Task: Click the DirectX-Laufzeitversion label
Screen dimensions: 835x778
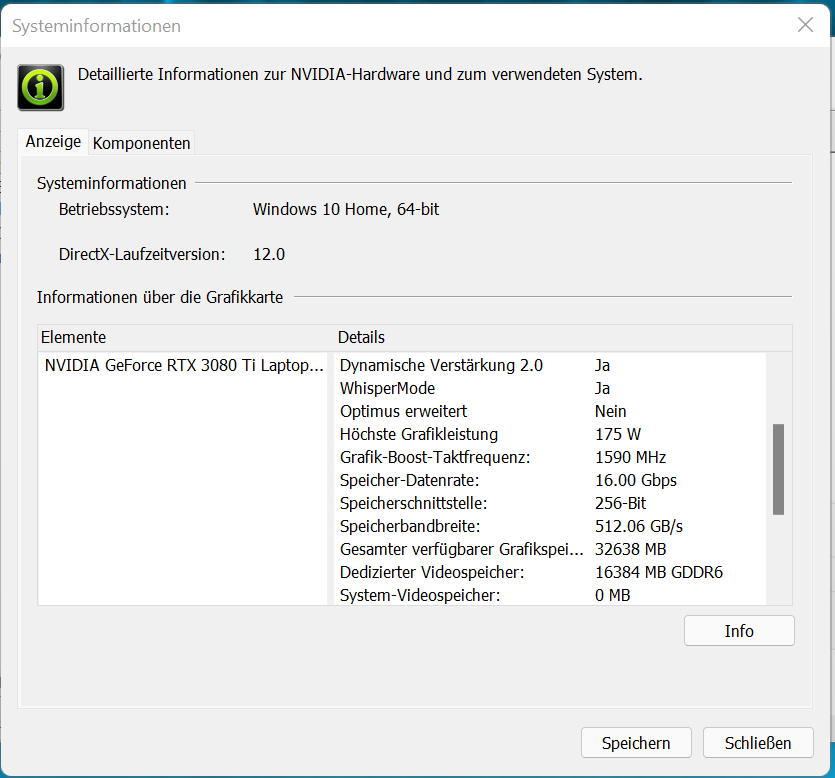Action: [142, 254]
